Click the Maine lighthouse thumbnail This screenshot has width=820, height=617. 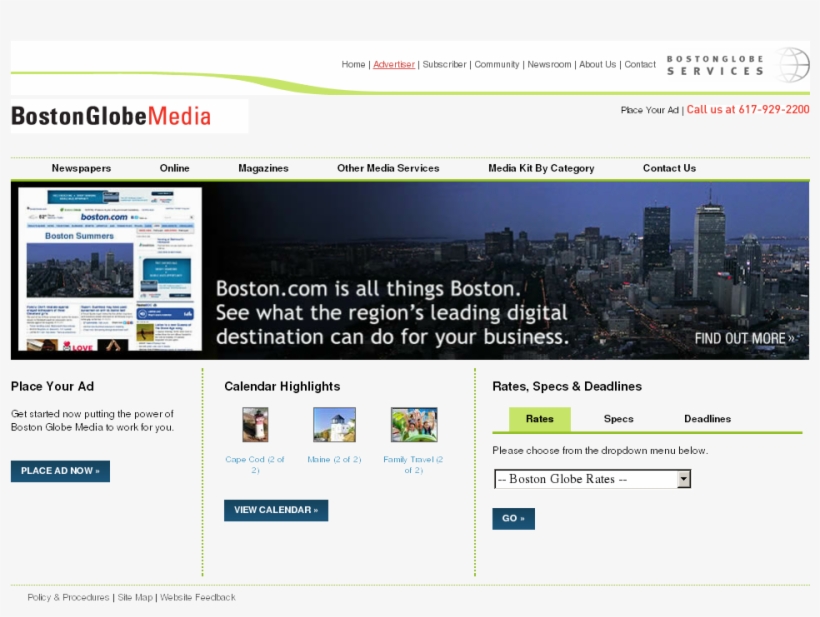[x=333, y=424]
